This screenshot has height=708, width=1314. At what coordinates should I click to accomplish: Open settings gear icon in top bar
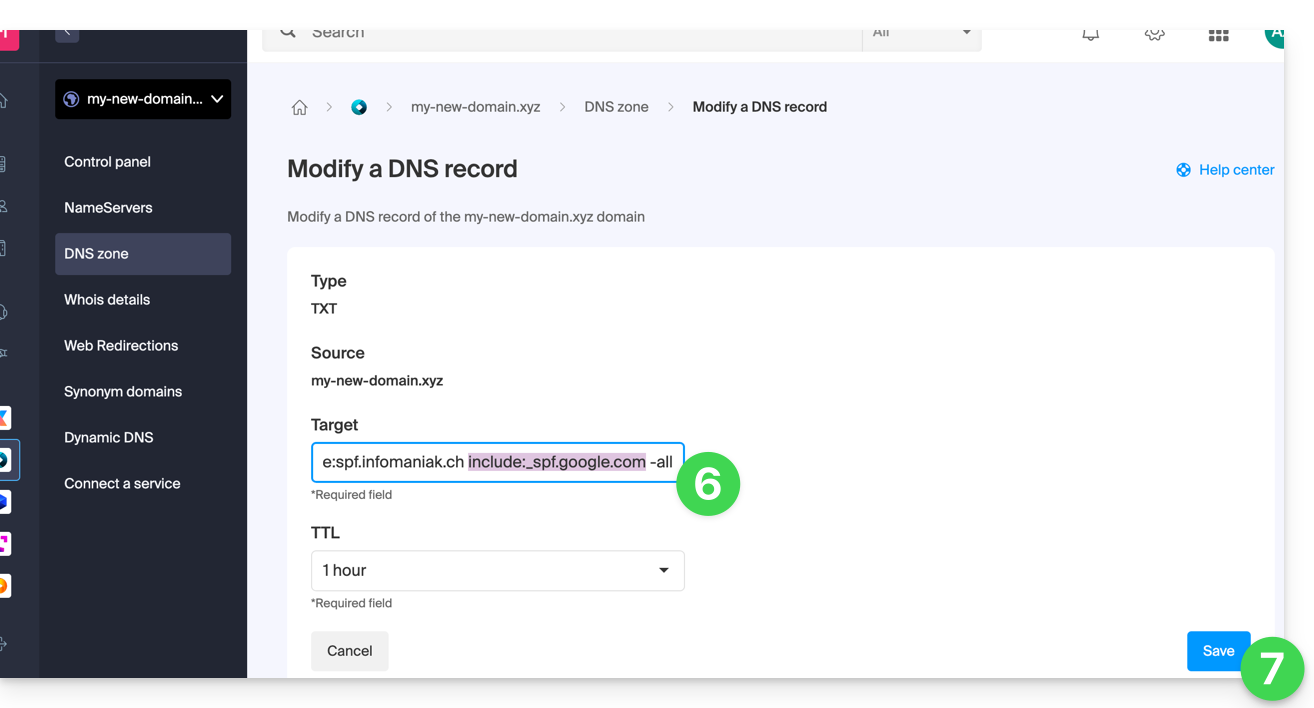(x=1154, y=35)
